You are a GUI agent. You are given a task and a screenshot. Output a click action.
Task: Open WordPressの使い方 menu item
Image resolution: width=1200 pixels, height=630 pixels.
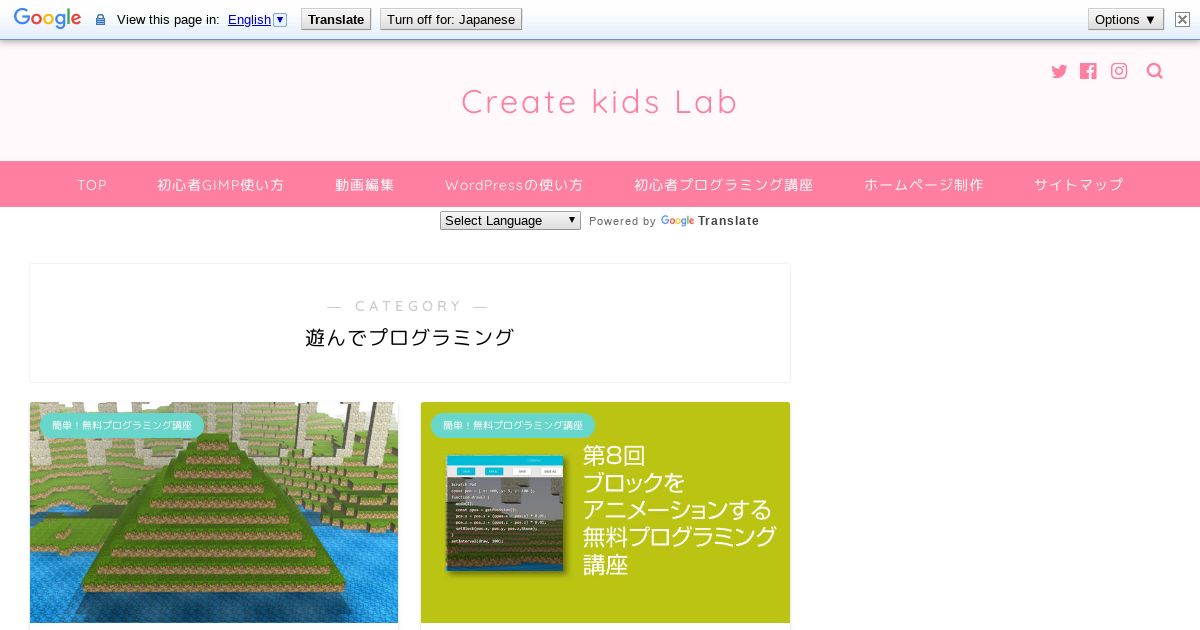[514, 185]
